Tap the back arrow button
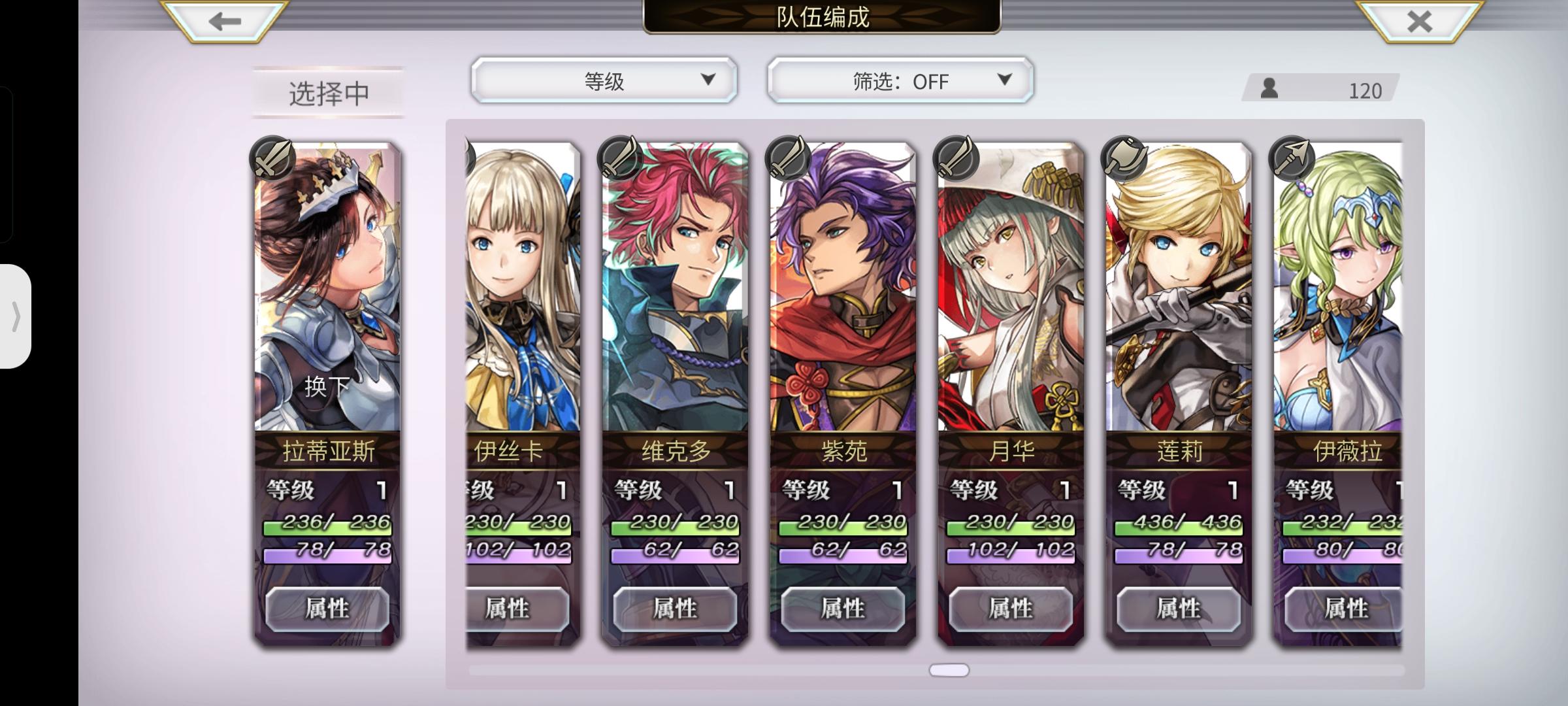This screenshot has height=706, width=1568. (x=224, y=21)
